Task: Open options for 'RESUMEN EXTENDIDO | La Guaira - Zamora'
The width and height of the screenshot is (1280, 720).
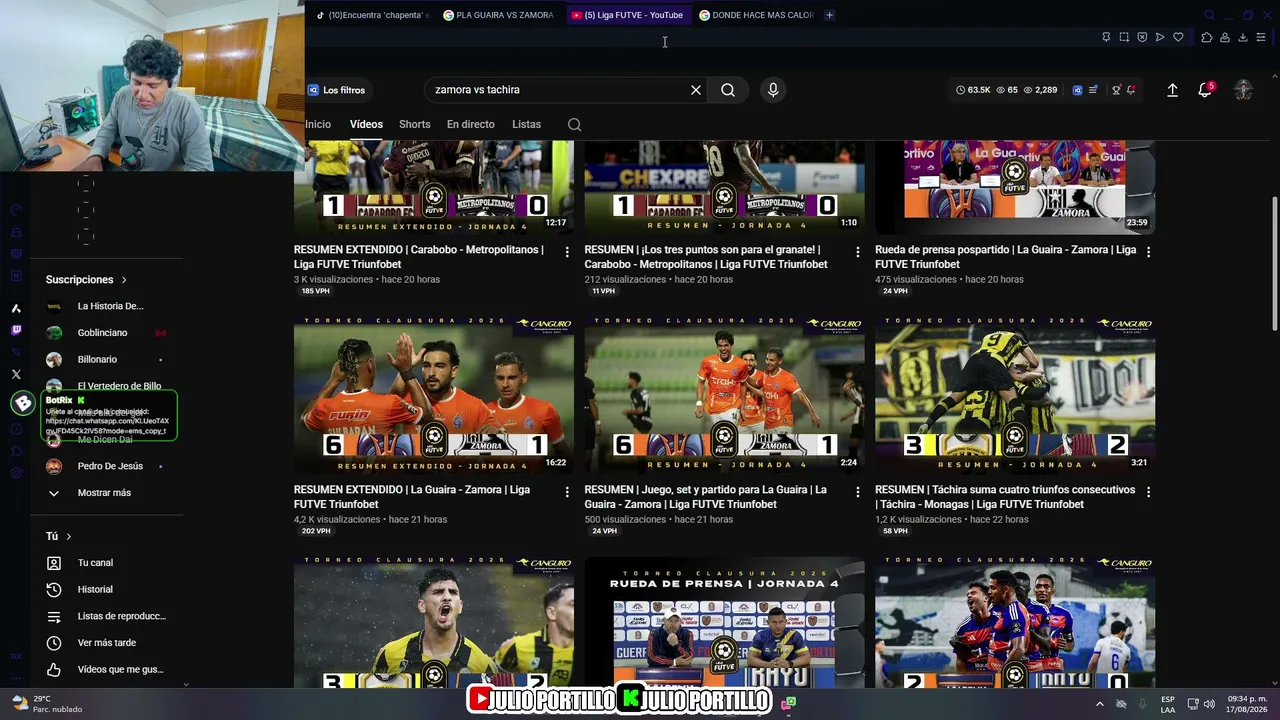Action: coord(567,492)
